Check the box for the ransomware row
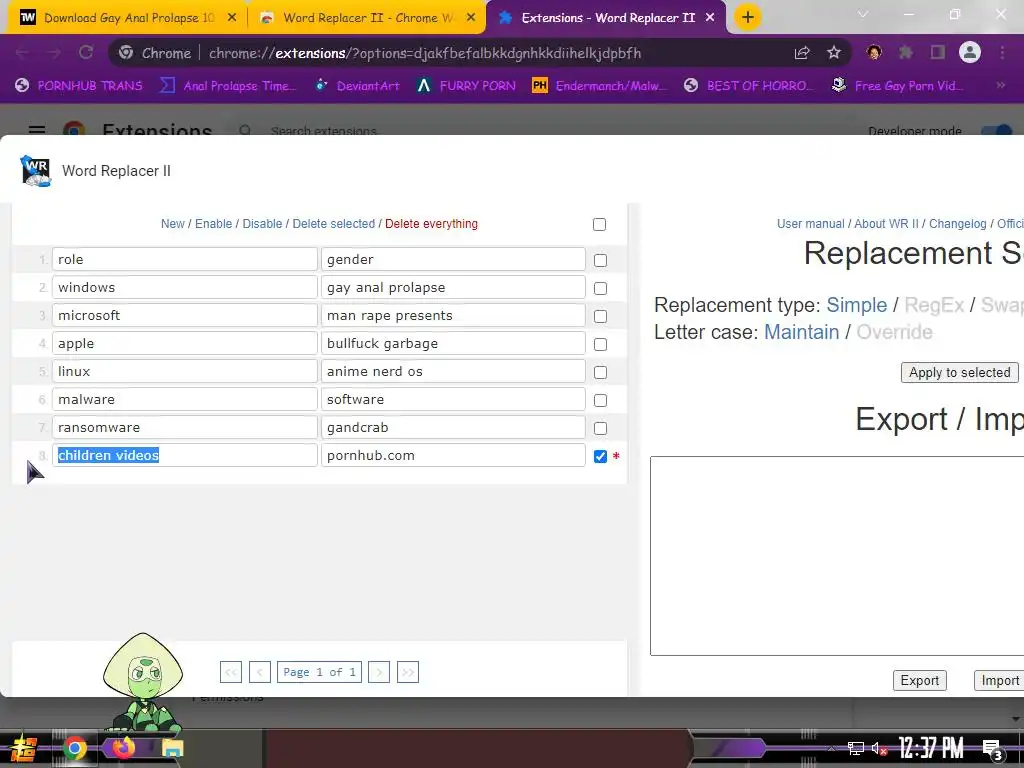 (x=600, y=428)
